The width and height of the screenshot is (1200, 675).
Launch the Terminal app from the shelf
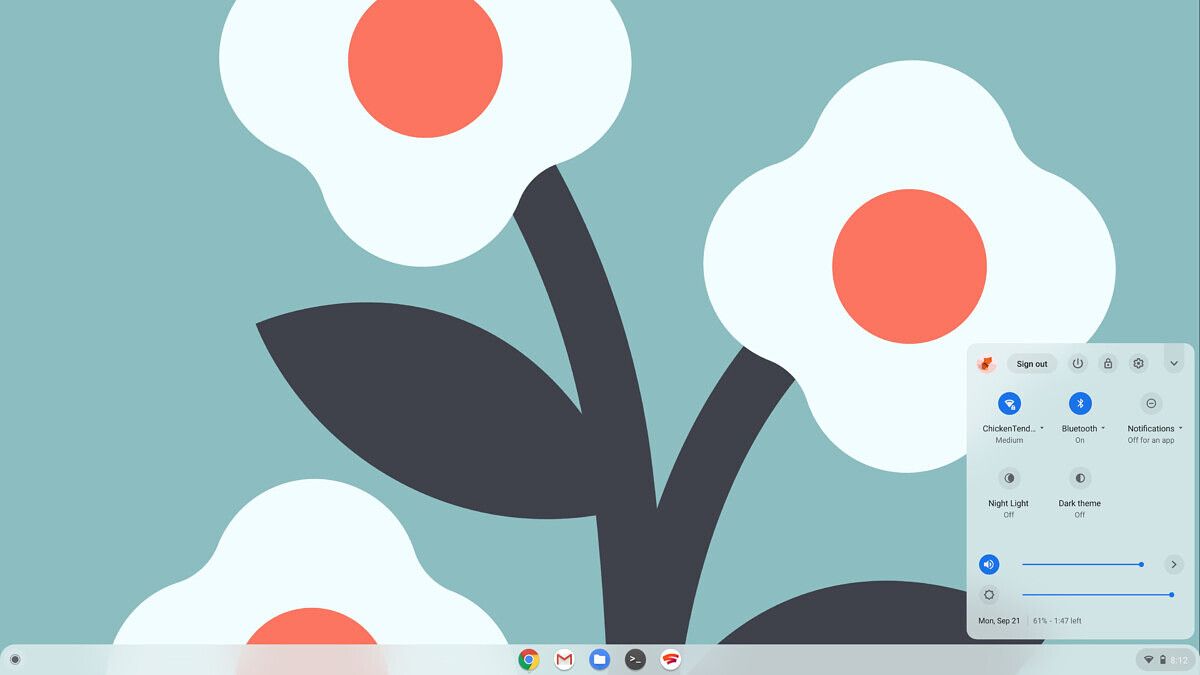[636, 659]
